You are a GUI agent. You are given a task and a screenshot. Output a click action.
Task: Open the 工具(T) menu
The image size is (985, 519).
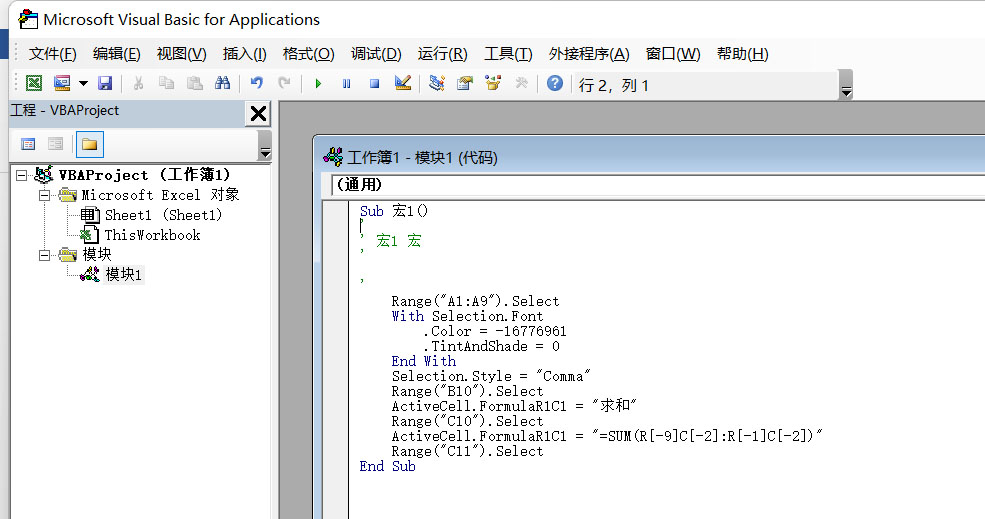tap(508, 54)
